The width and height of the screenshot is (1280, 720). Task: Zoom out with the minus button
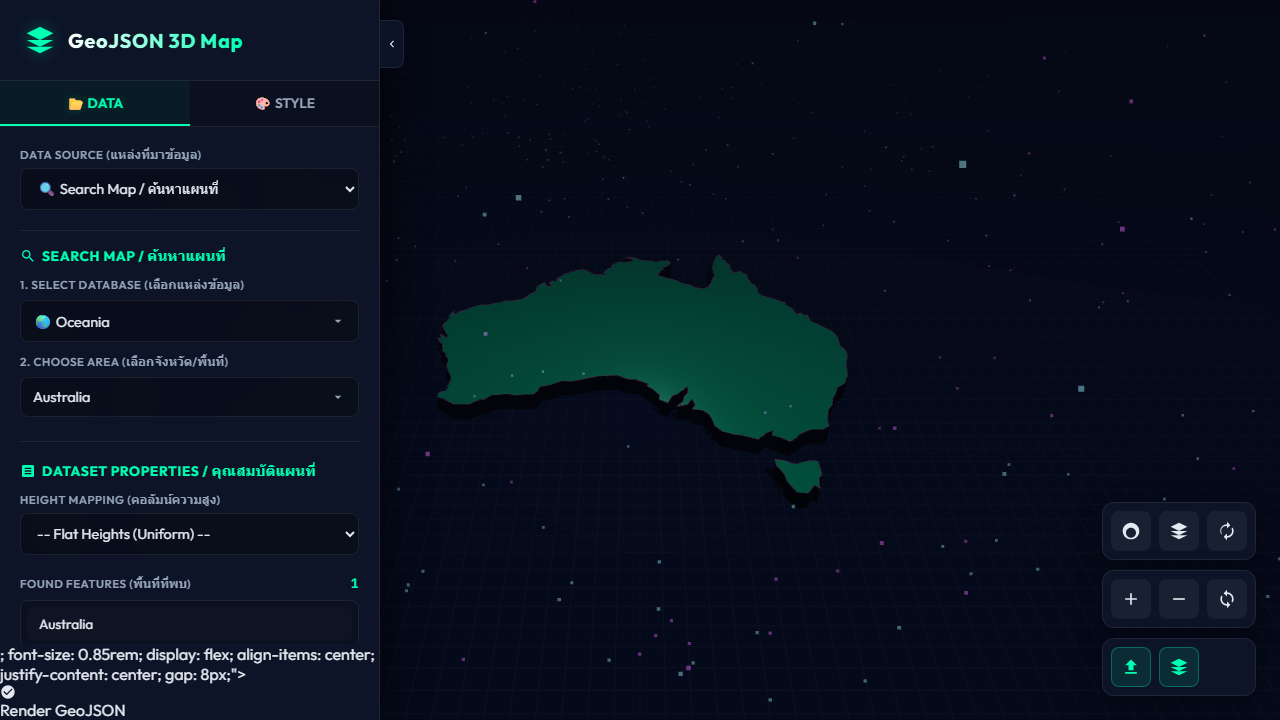[1179, 599]
